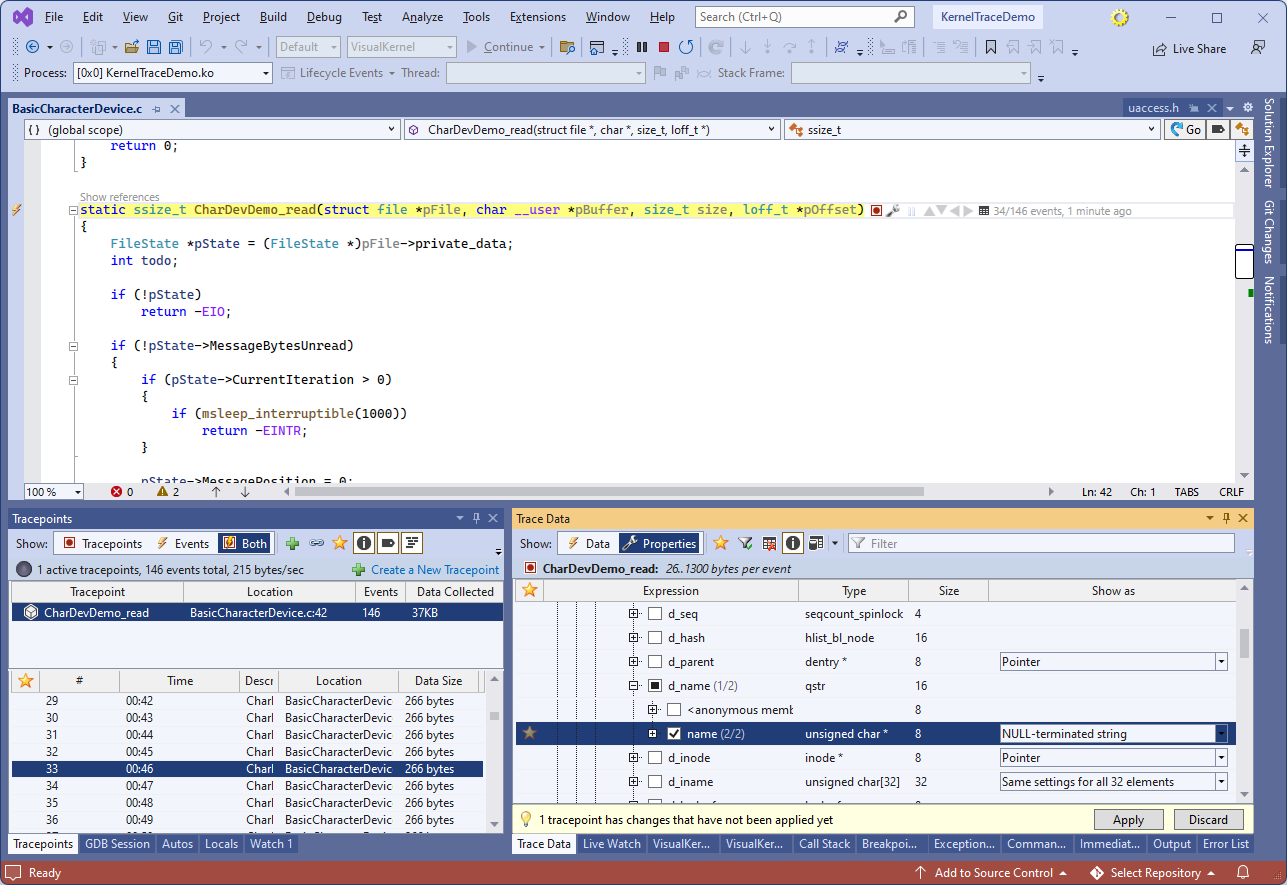
Task: Check the d_parent checkbox
Action: pos(655,662)
